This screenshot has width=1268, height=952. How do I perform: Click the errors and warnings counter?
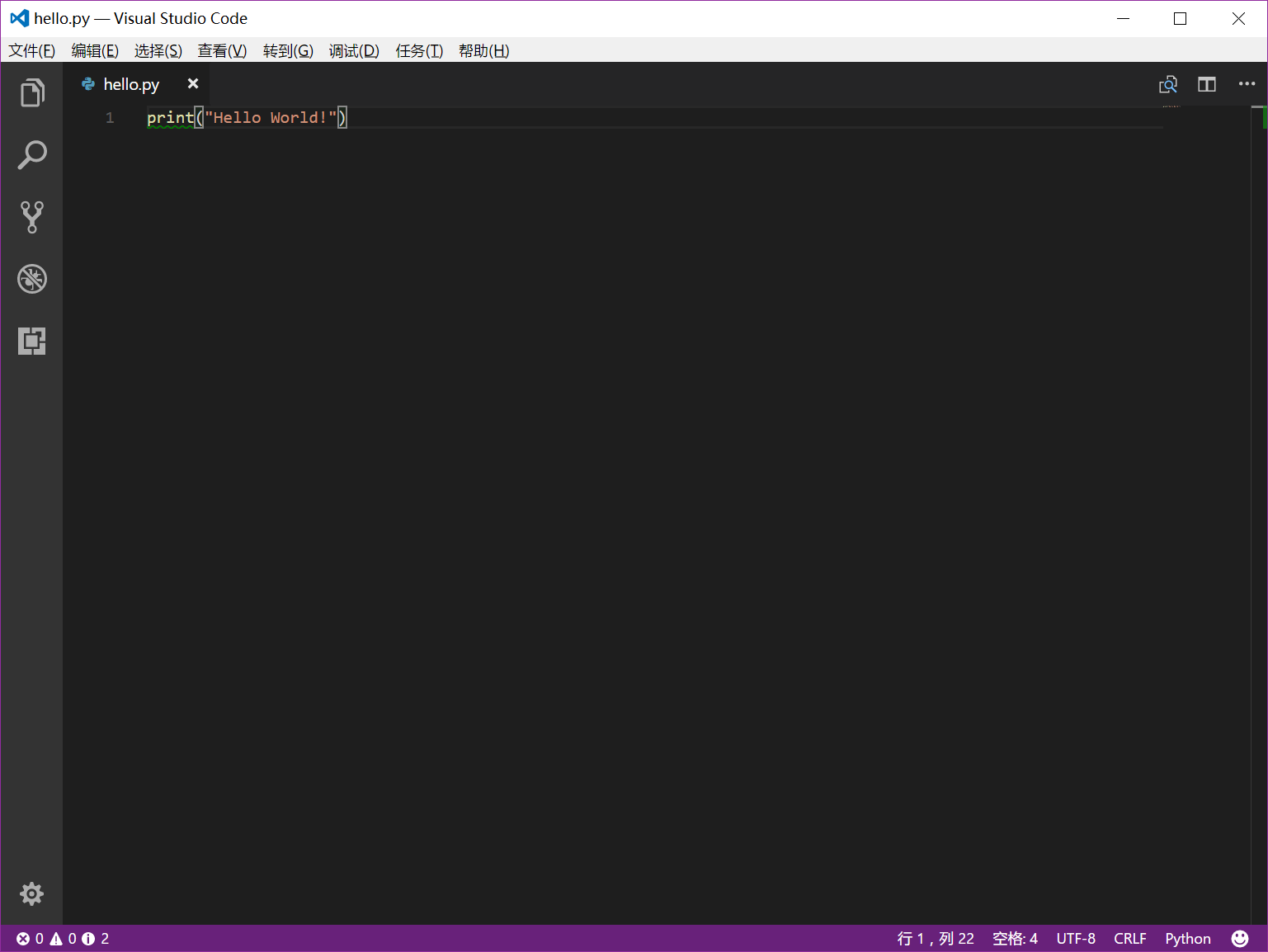pos(63,939)
